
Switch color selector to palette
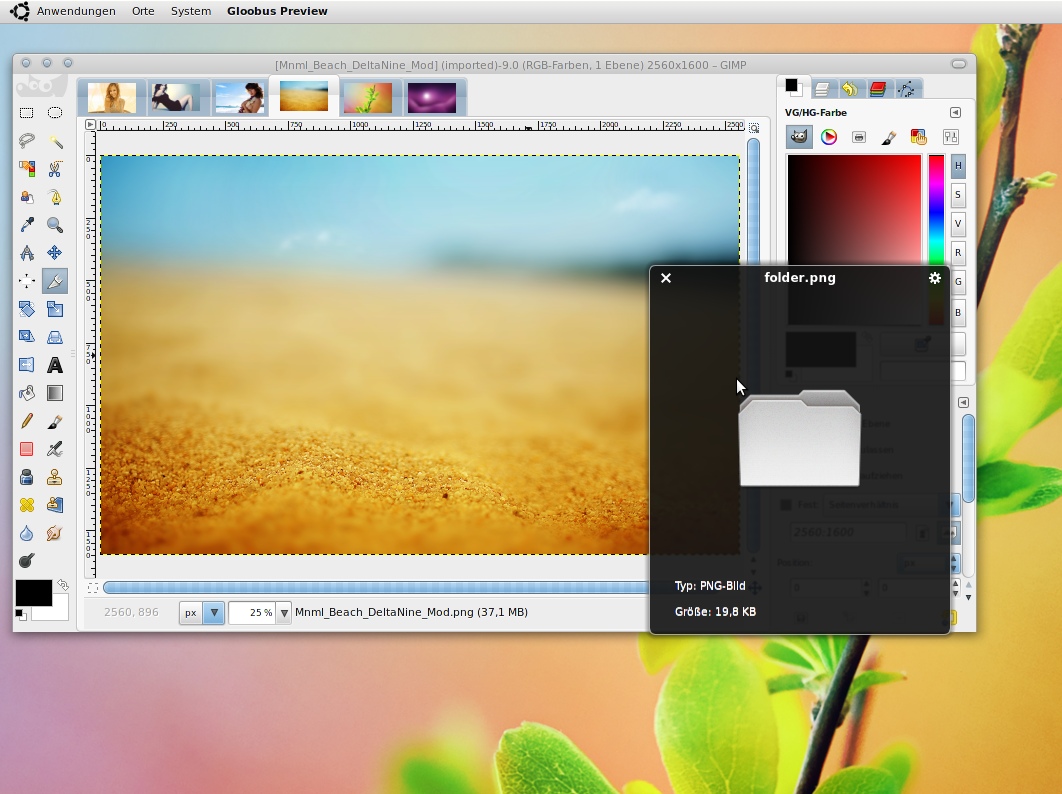point(918,137)
